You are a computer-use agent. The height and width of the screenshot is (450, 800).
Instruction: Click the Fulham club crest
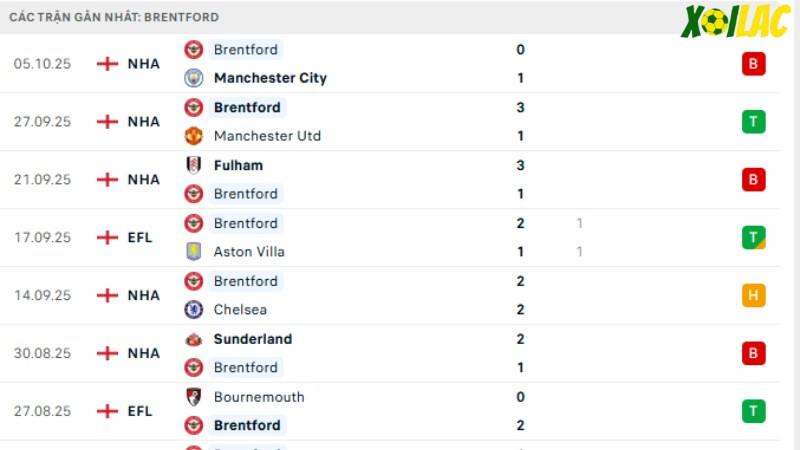[x=193, y=165]
